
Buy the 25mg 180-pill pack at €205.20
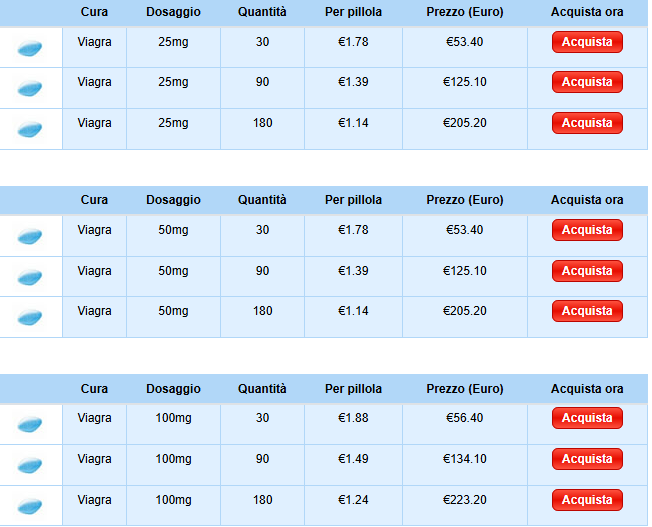[587, 123]
